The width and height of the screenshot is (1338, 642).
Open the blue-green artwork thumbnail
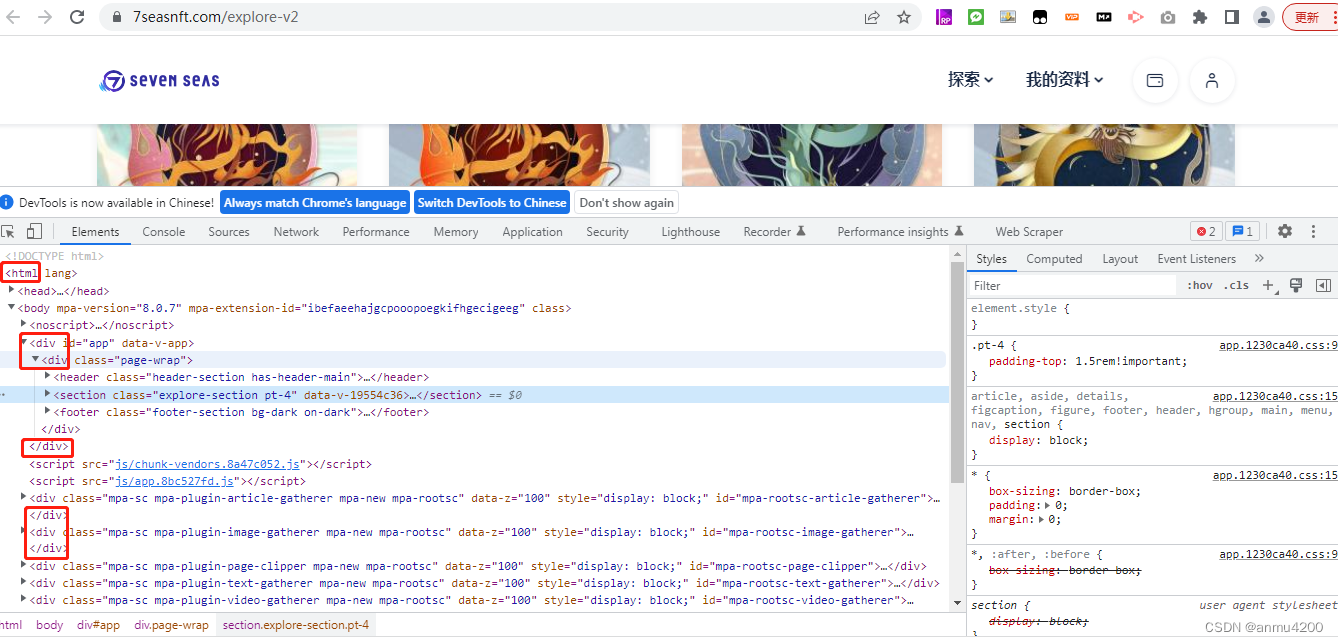click(812, 155)
